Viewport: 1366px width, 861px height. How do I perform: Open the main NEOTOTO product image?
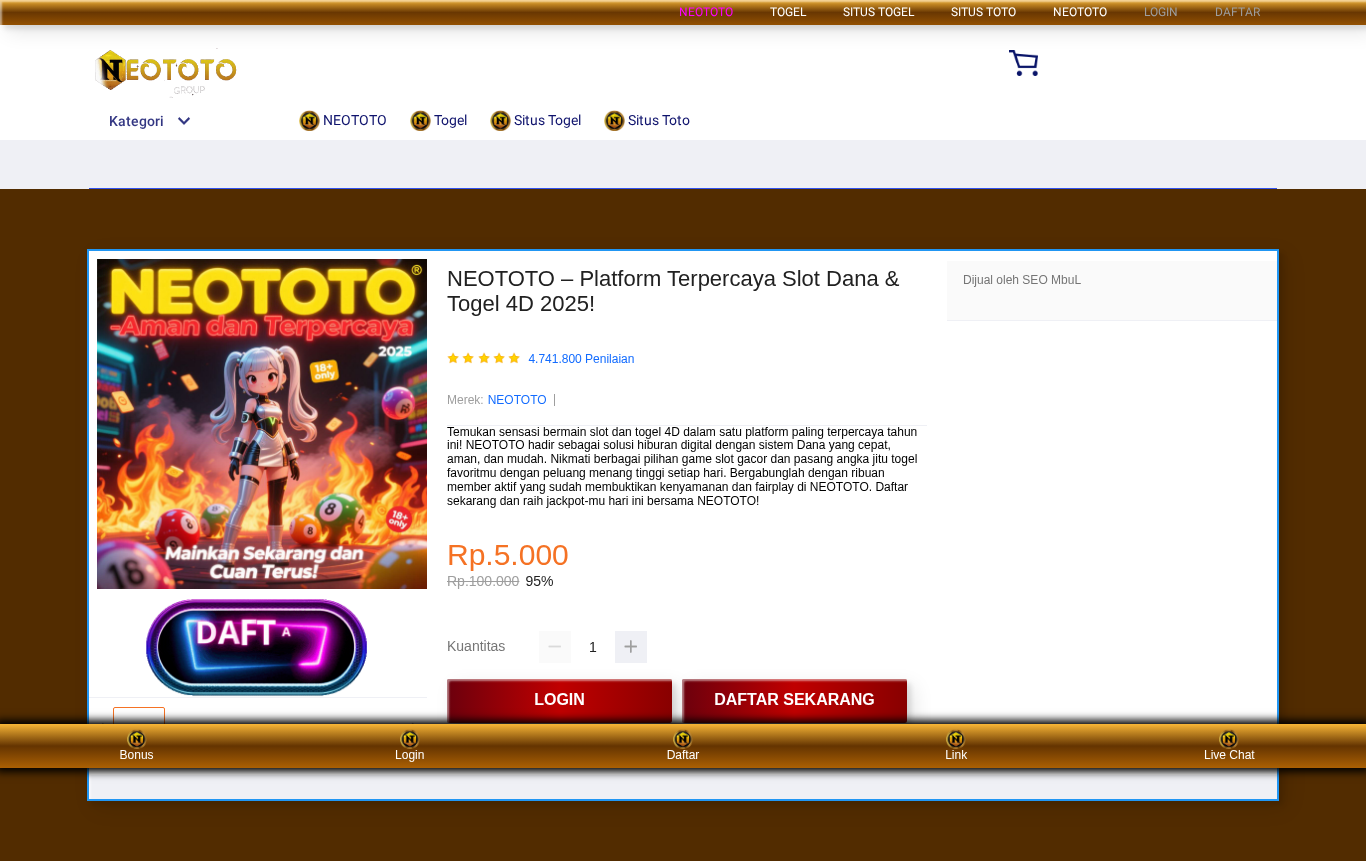[x=262, y=424]
